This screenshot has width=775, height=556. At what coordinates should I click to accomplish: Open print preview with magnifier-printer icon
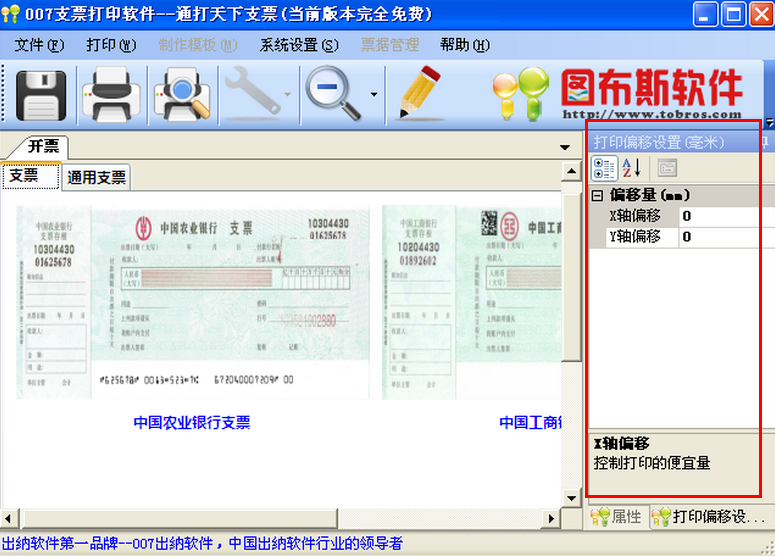coord(182,94)
